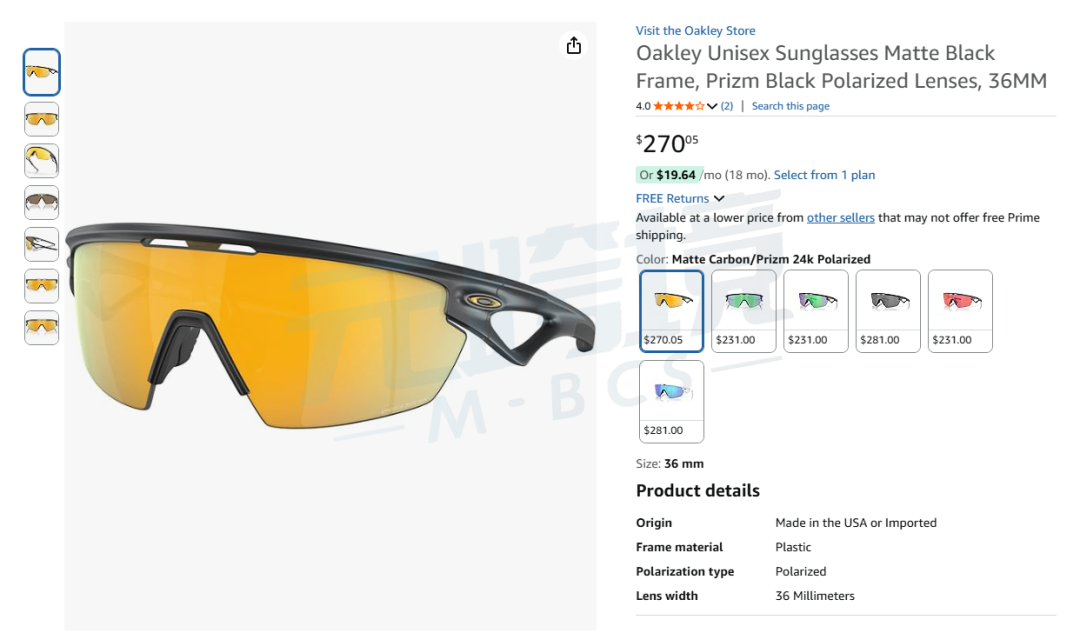Click the Search this page link

coord(790,106)
